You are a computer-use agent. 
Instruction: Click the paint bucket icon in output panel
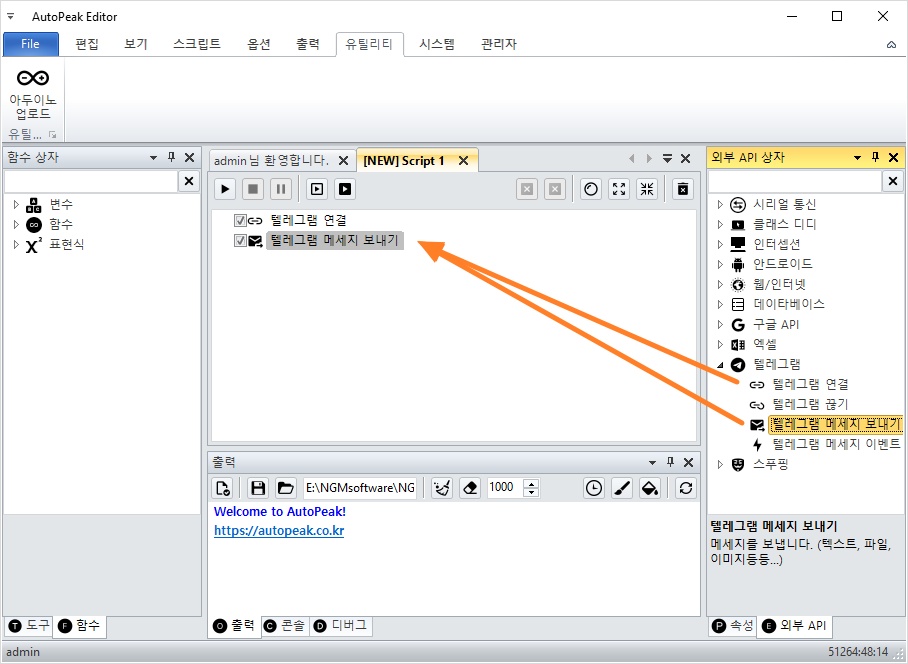pos(650,488)
